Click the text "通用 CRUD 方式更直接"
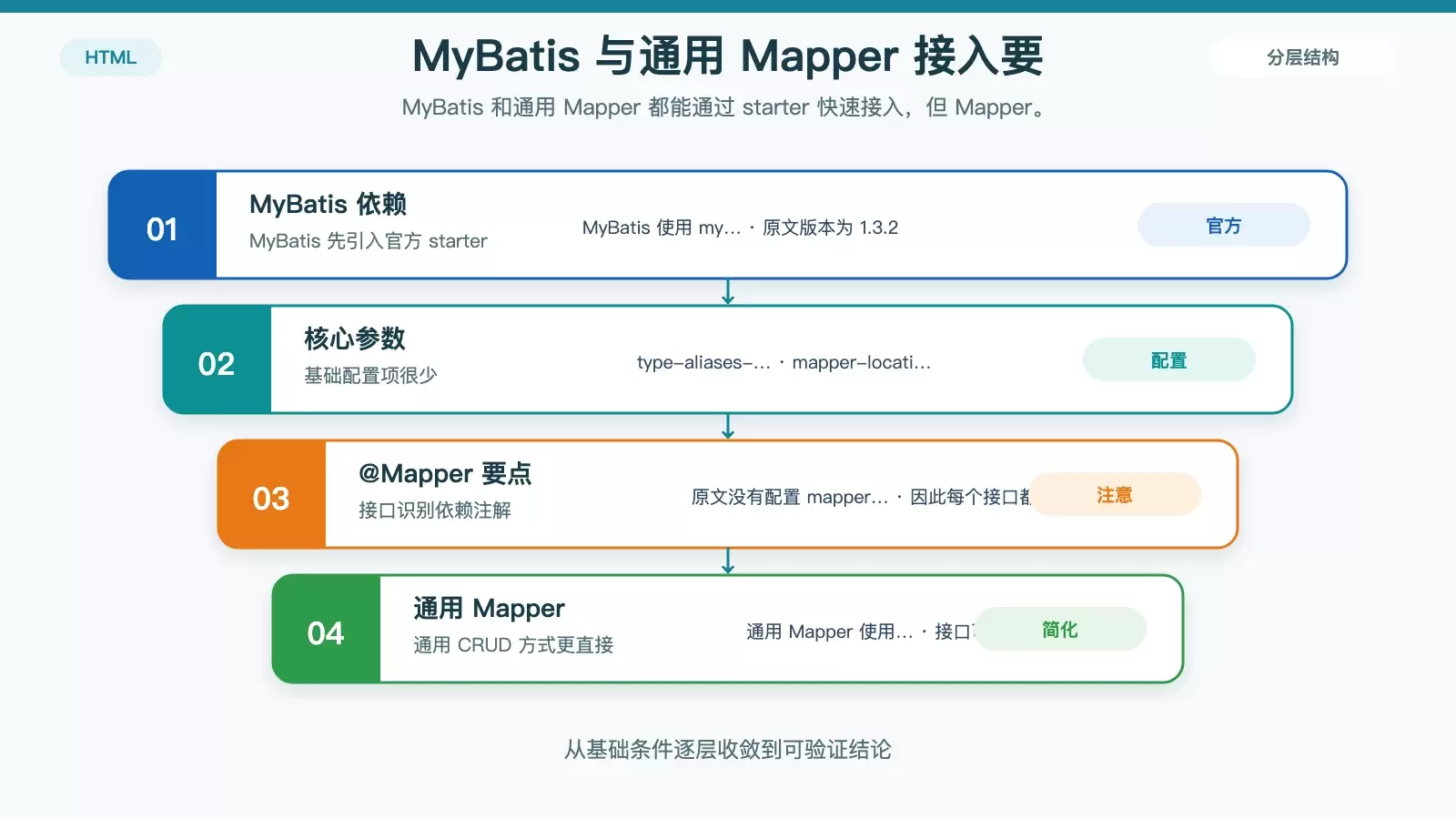 [513, 645]
